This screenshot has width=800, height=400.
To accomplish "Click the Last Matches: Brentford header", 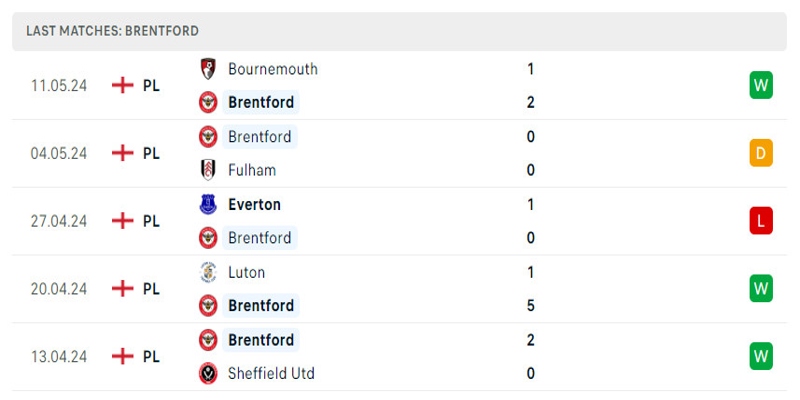I will (112, 31).
